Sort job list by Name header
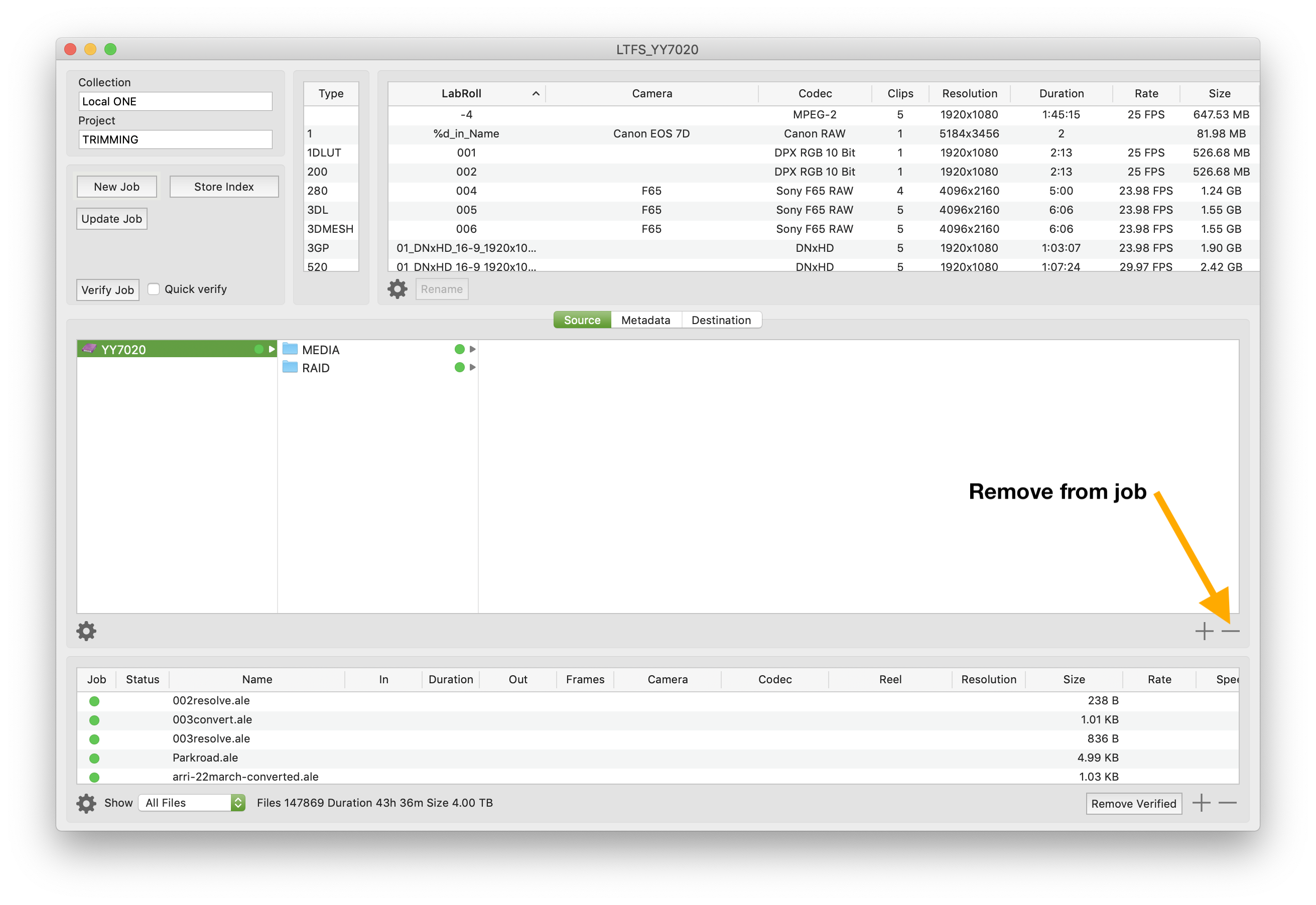This screenshot has width=1316, height=905. tap(257, 679)
